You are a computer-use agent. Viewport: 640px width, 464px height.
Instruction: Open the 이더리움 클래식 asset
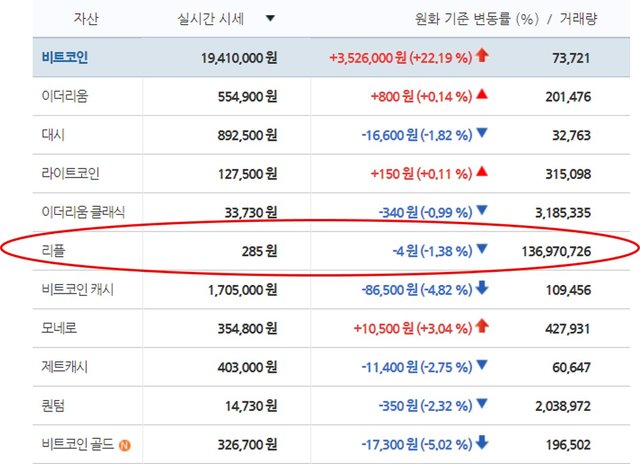click(x=83, y=212)
